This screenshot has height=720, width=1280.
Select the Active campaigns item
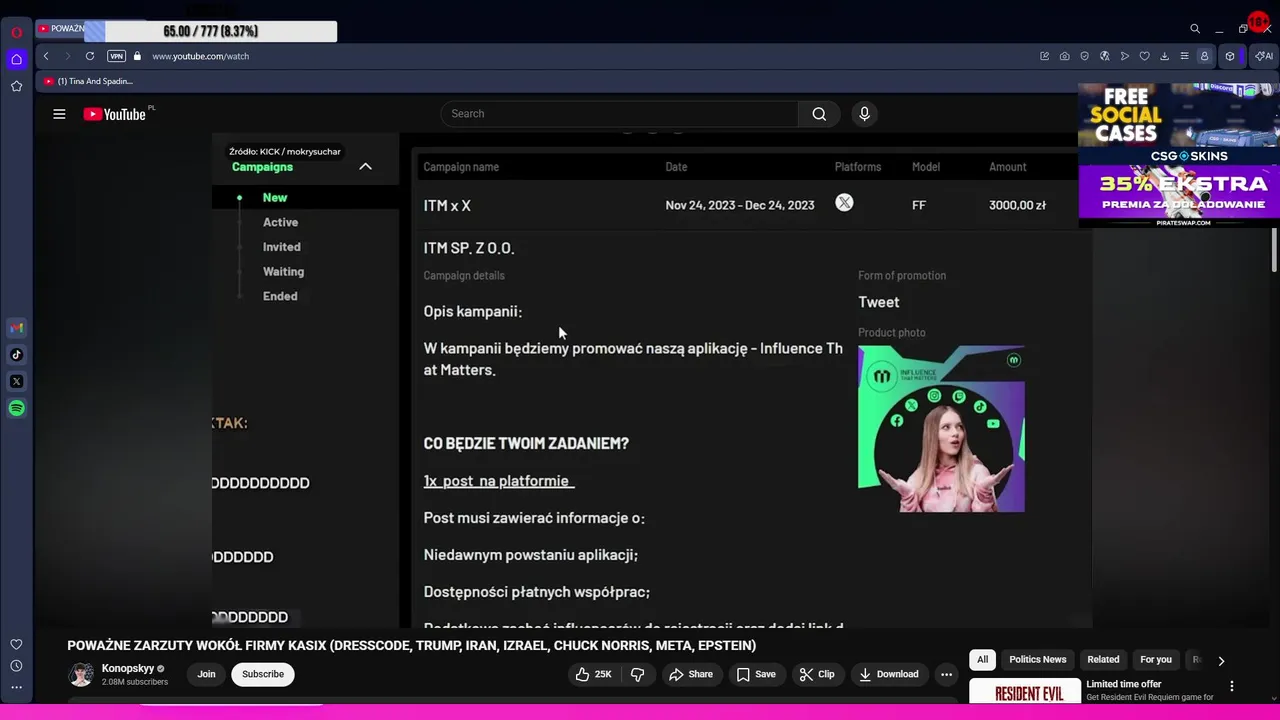[x=280, y=222]
